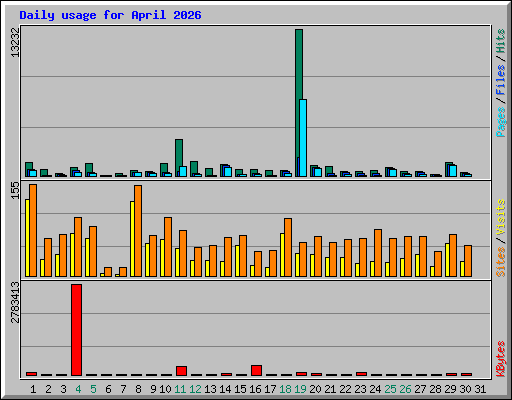Select the yellow bar for day 8 in visits chart
The width and height of the screenshot is (512, 400).
(132, 239)
